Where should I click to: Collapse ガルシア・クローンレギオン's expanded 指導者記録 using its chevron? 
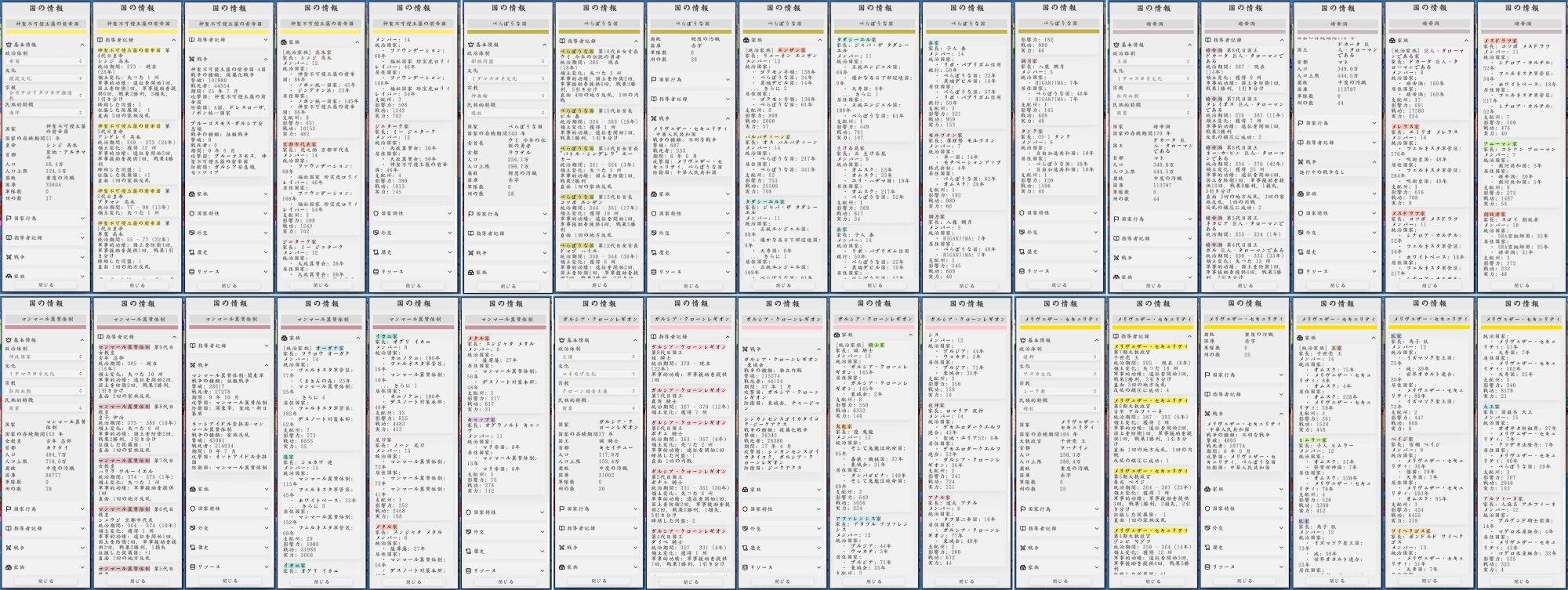(x=728, y=336)
